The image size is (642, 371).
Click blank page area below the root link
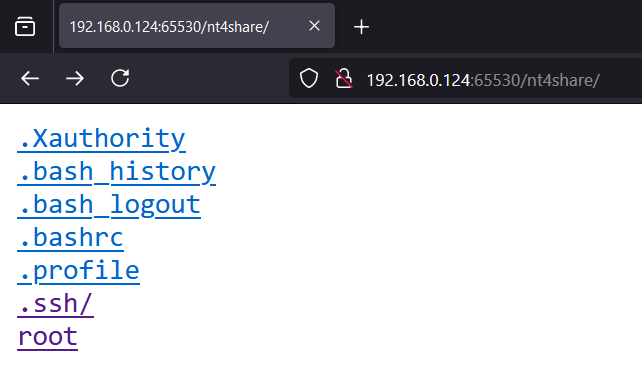[319, 362]
